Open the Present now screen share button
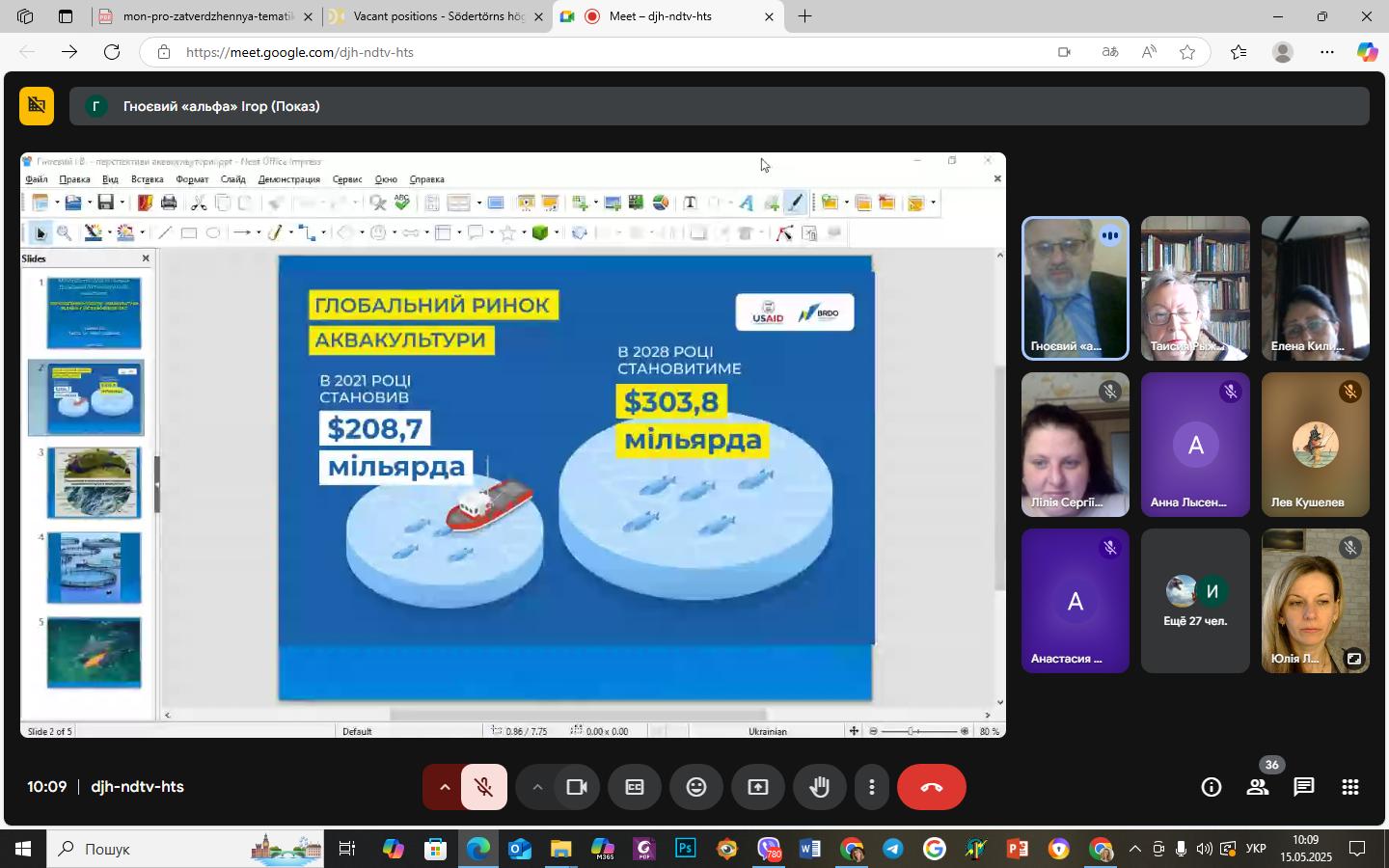1389x868 pixels. point(758,787)
